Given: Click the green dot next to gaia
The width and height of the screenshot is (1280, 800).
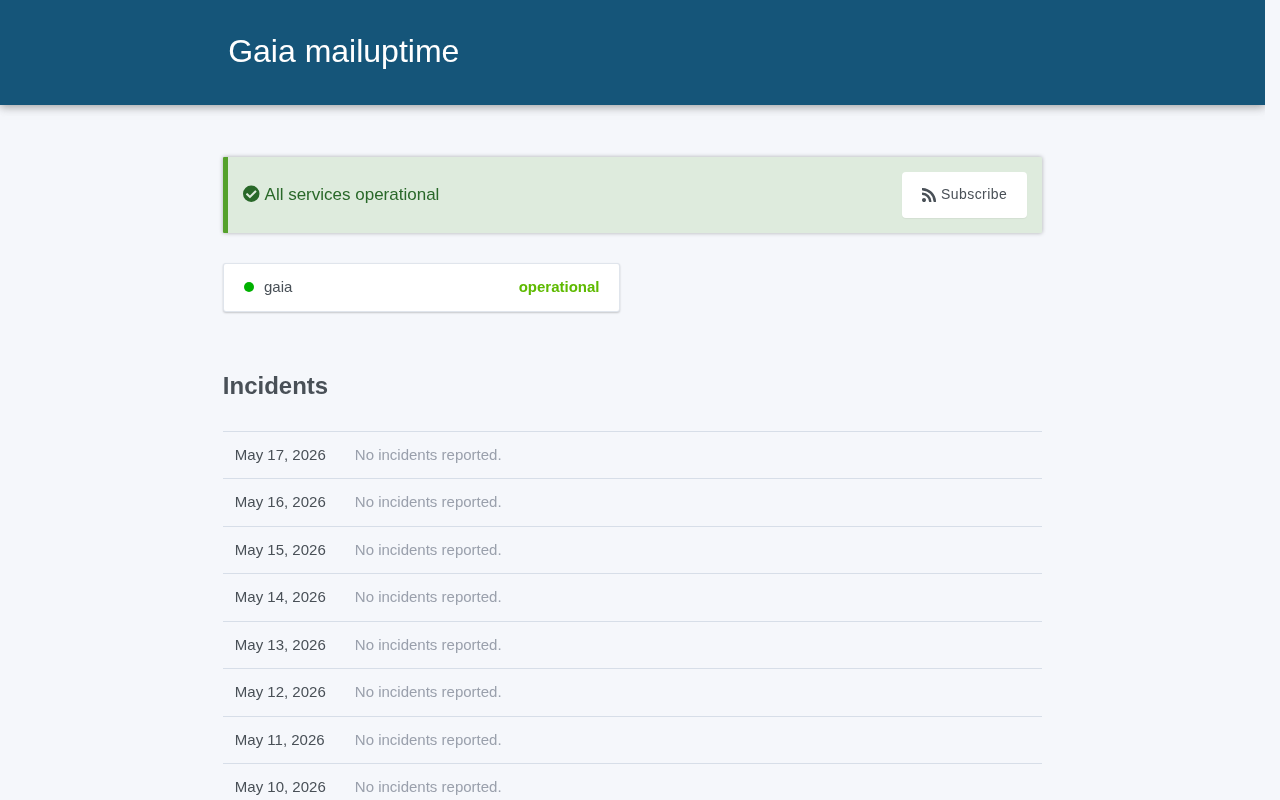Looking at the screenshot, I should [249, 287].
